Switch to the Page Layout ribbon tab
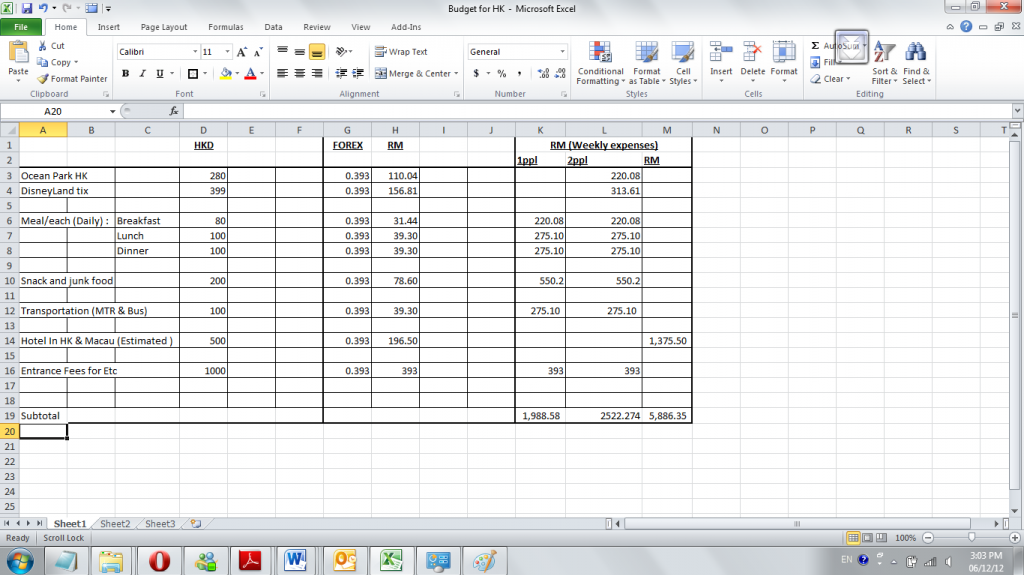The image size is (1024, 575). click(x=164, y=27)
